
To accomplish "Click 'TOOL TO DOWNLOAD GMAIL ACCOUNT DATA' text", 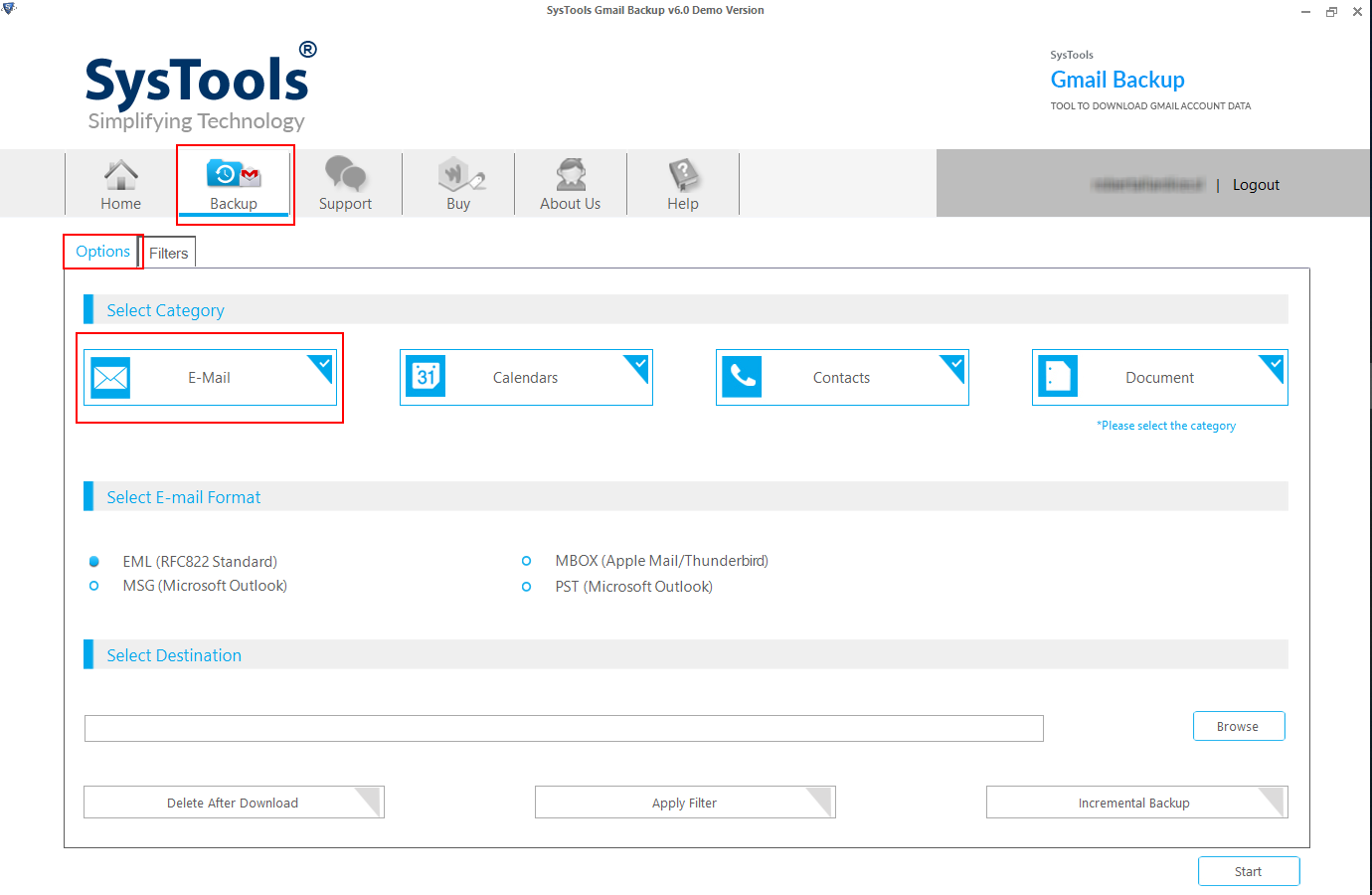I will click(1150, 105).
